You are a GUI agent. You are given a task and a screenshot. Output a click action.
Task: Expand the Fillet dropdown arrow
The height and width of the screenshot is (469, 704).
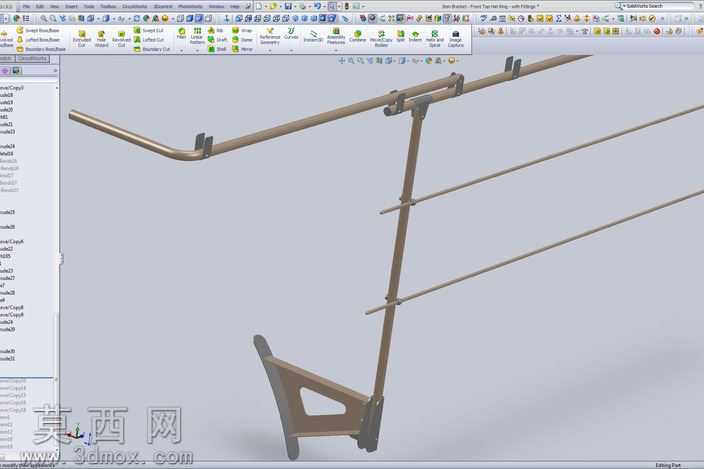point(181,50)
